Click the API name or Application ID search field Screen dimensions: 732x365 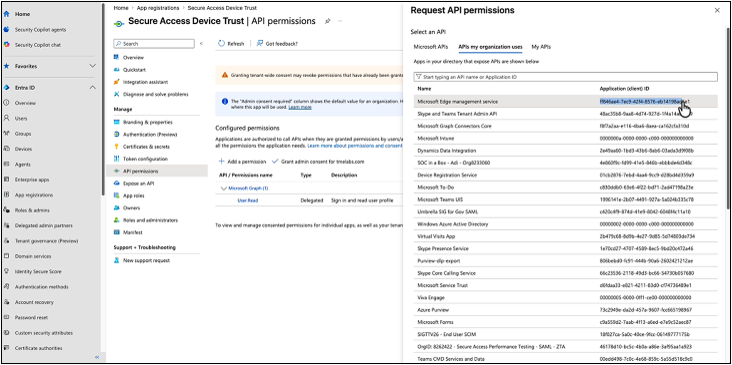[x=565, y=77]
